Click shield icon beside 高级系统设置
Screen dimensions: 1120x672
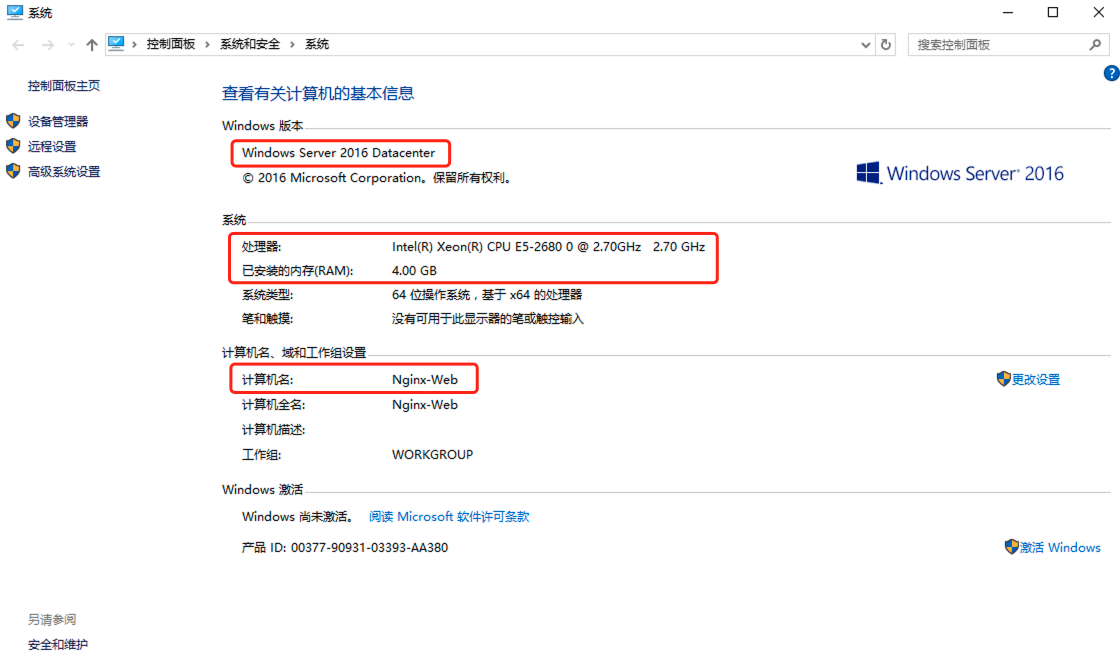coord(13,171)
